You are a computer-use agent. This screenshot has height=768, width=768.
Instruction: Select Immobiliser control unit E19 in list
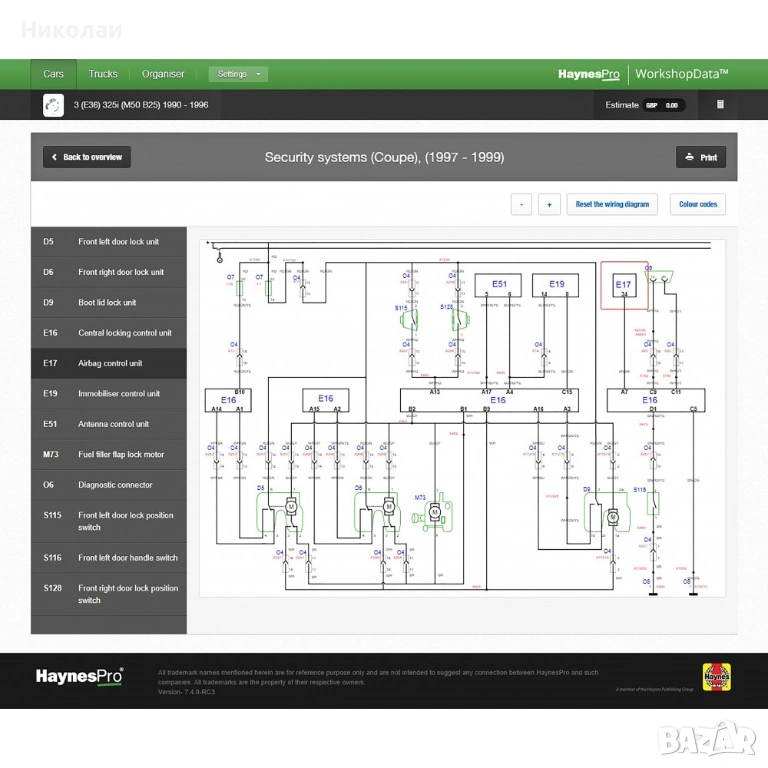[x=109, y=394]
